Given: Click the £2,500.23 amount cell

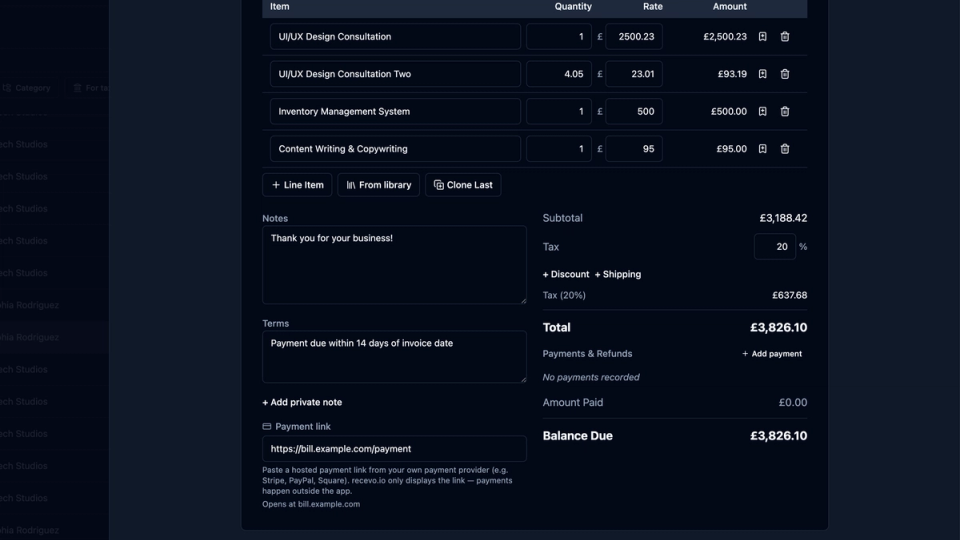Looking at the screenshot, I should (x=725, y=37).
